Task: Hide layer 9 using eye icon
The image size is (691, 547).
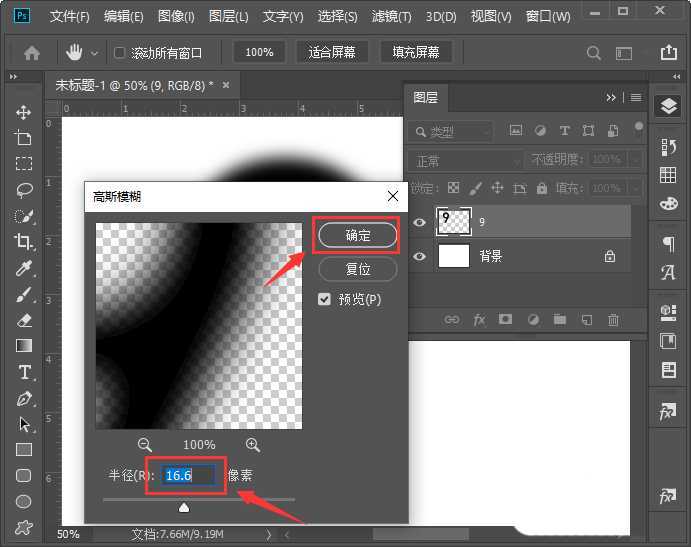Action: pos(420,223)
